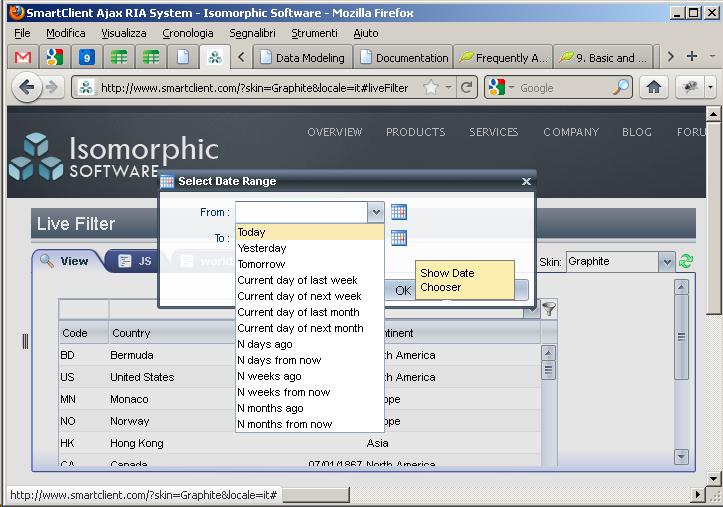Click the Google search input field
This screenshot has height=507, width=723.
[x=565, y=88]
